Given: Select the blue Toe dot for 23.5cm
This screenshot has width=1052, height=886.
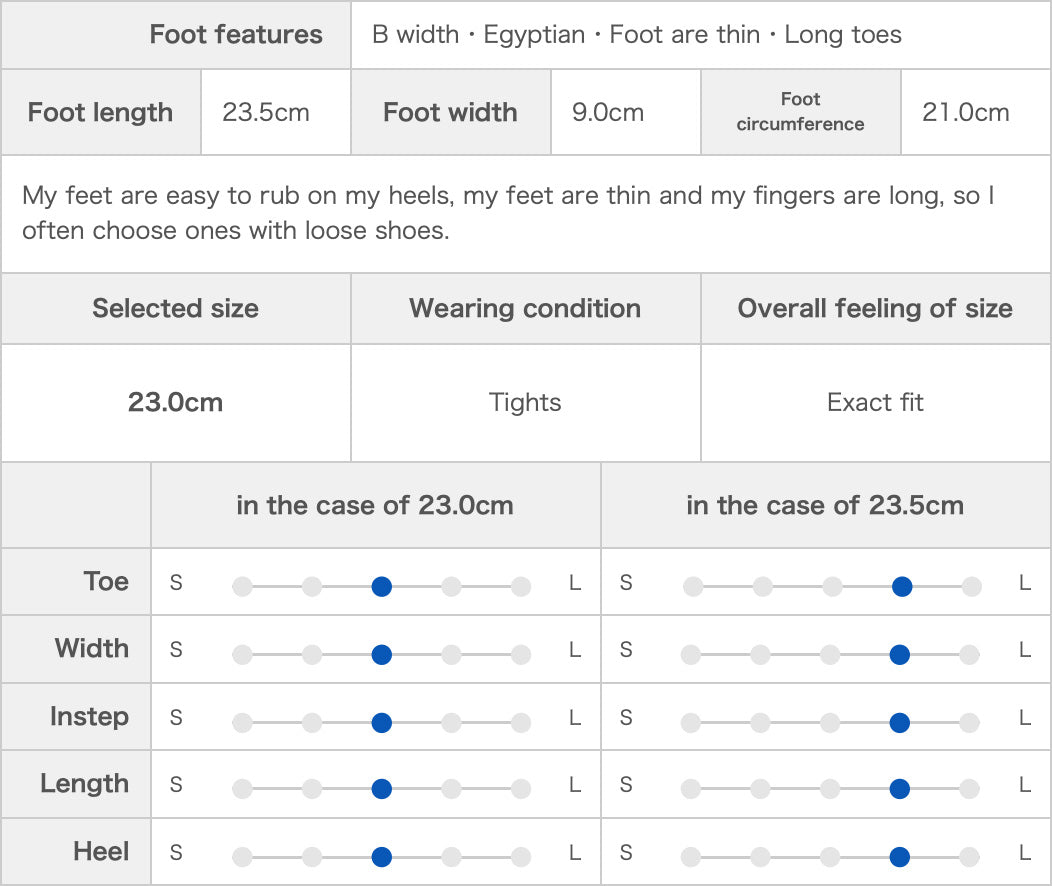Looking at the screenshot, I should (x=902, y=586).
